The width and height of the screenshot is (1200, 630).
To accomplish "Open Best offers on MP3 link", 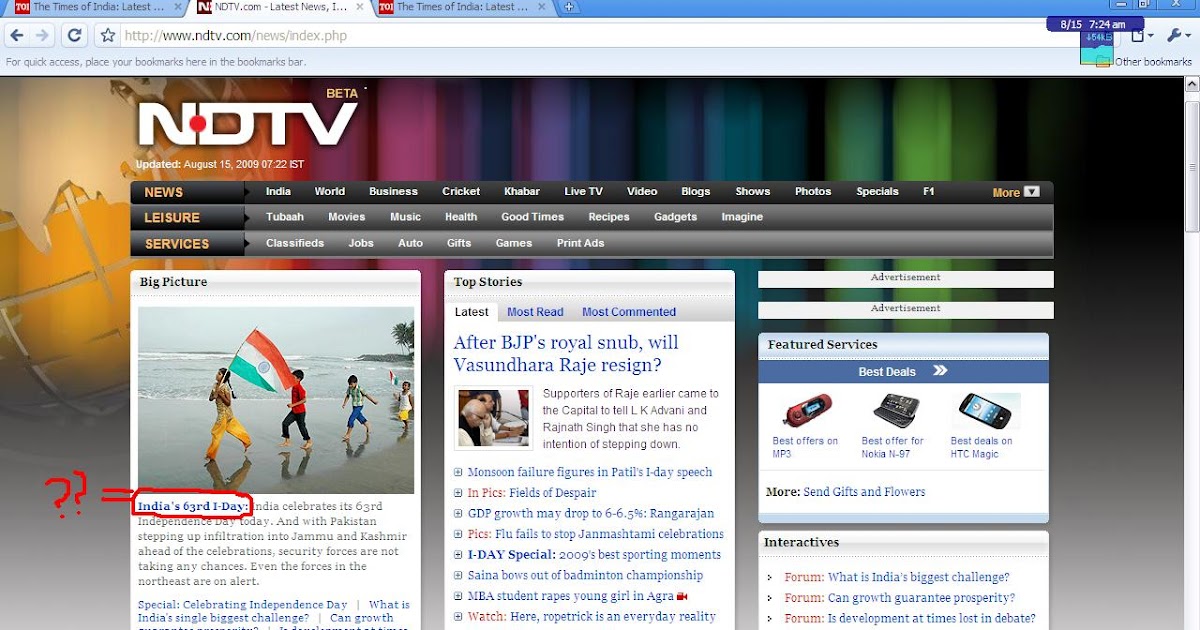I will click(x=805, y=447).
